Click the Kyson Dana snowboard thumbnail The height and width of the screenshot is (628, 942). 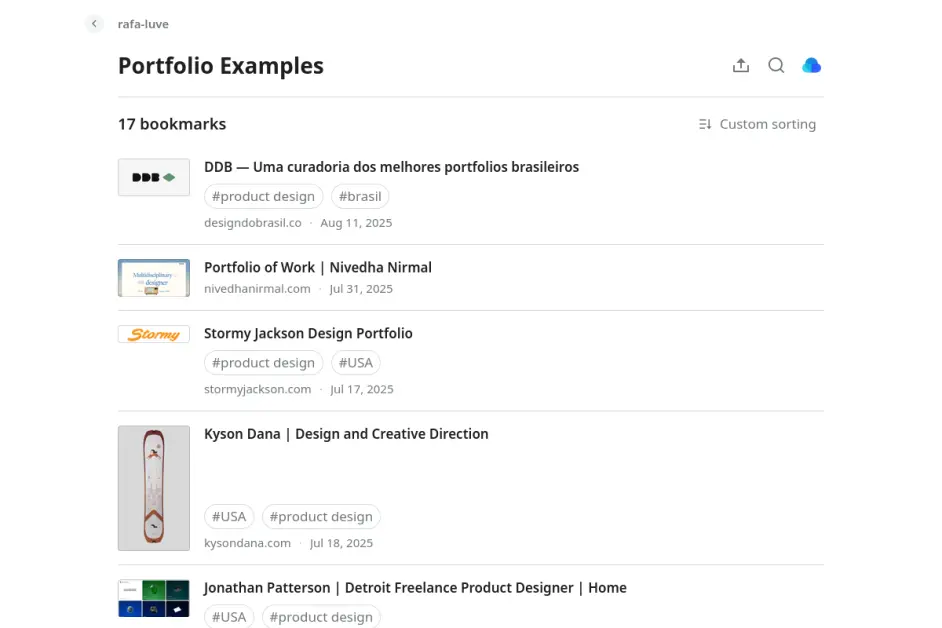coord(153,488)
